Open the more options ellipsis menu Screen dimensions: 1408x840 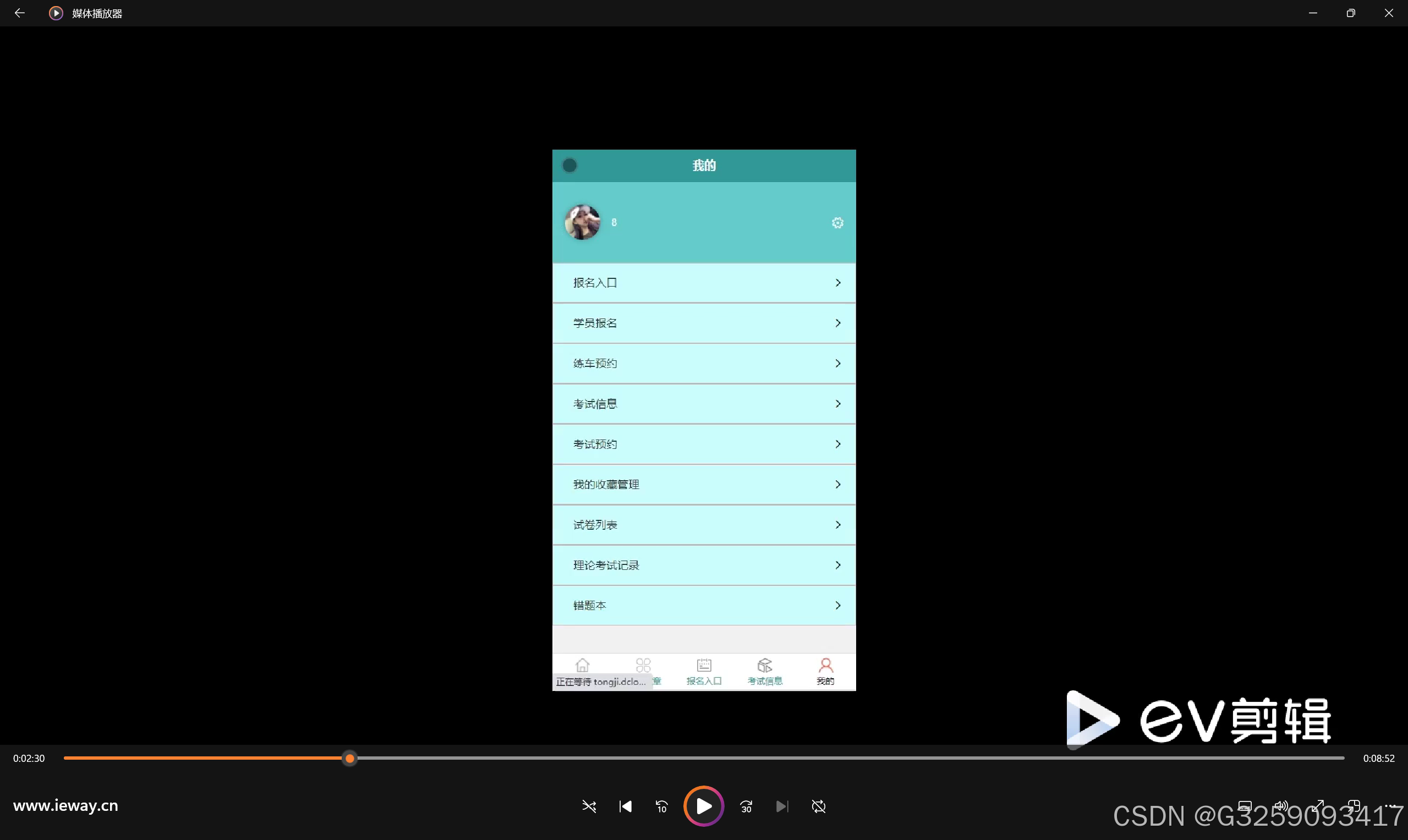point(1390,806)
